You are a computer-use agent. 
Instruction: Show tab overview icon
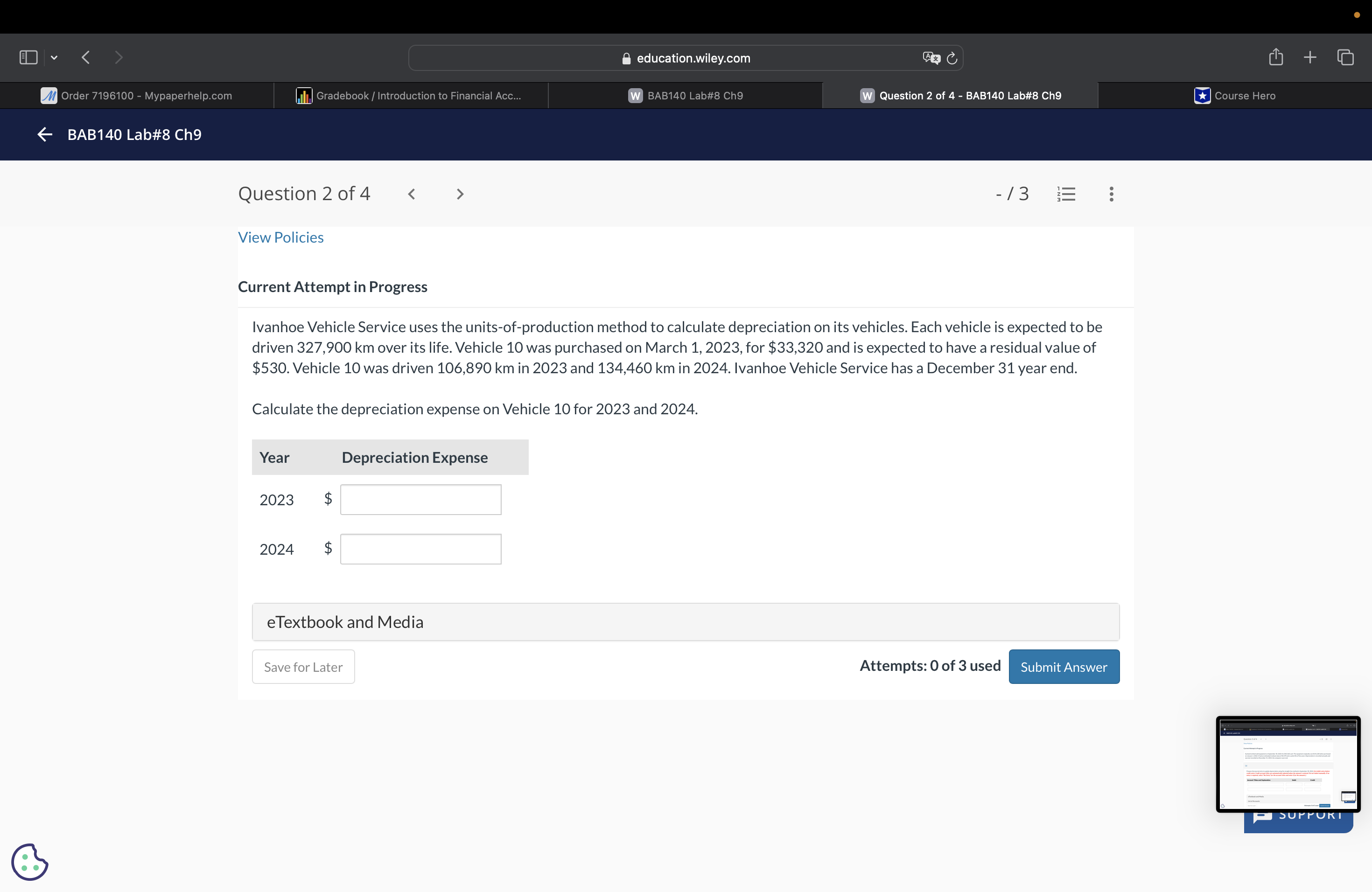coord(1345,57)
